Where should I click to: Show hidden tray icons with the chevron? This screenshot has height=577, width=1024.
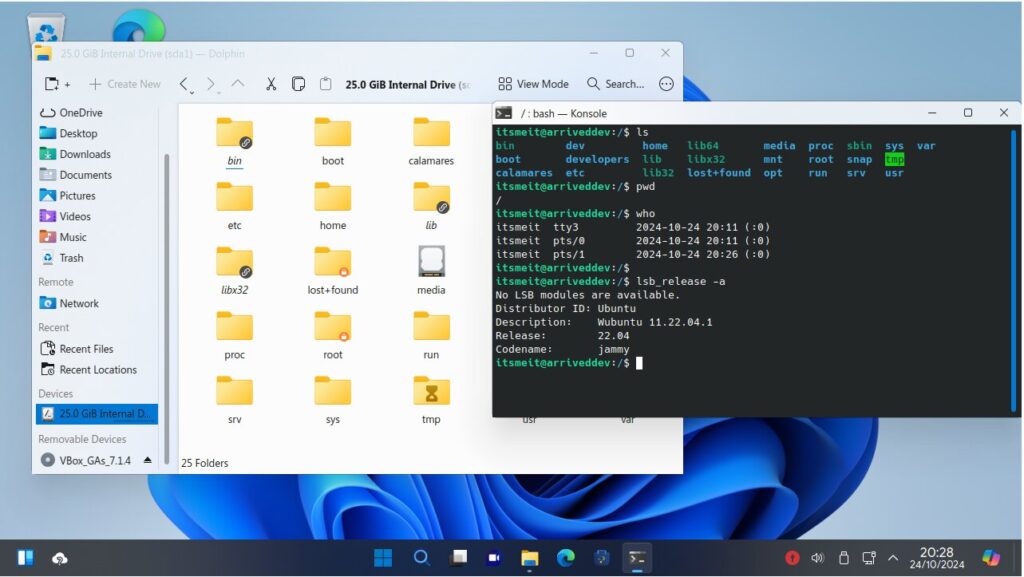893,557
